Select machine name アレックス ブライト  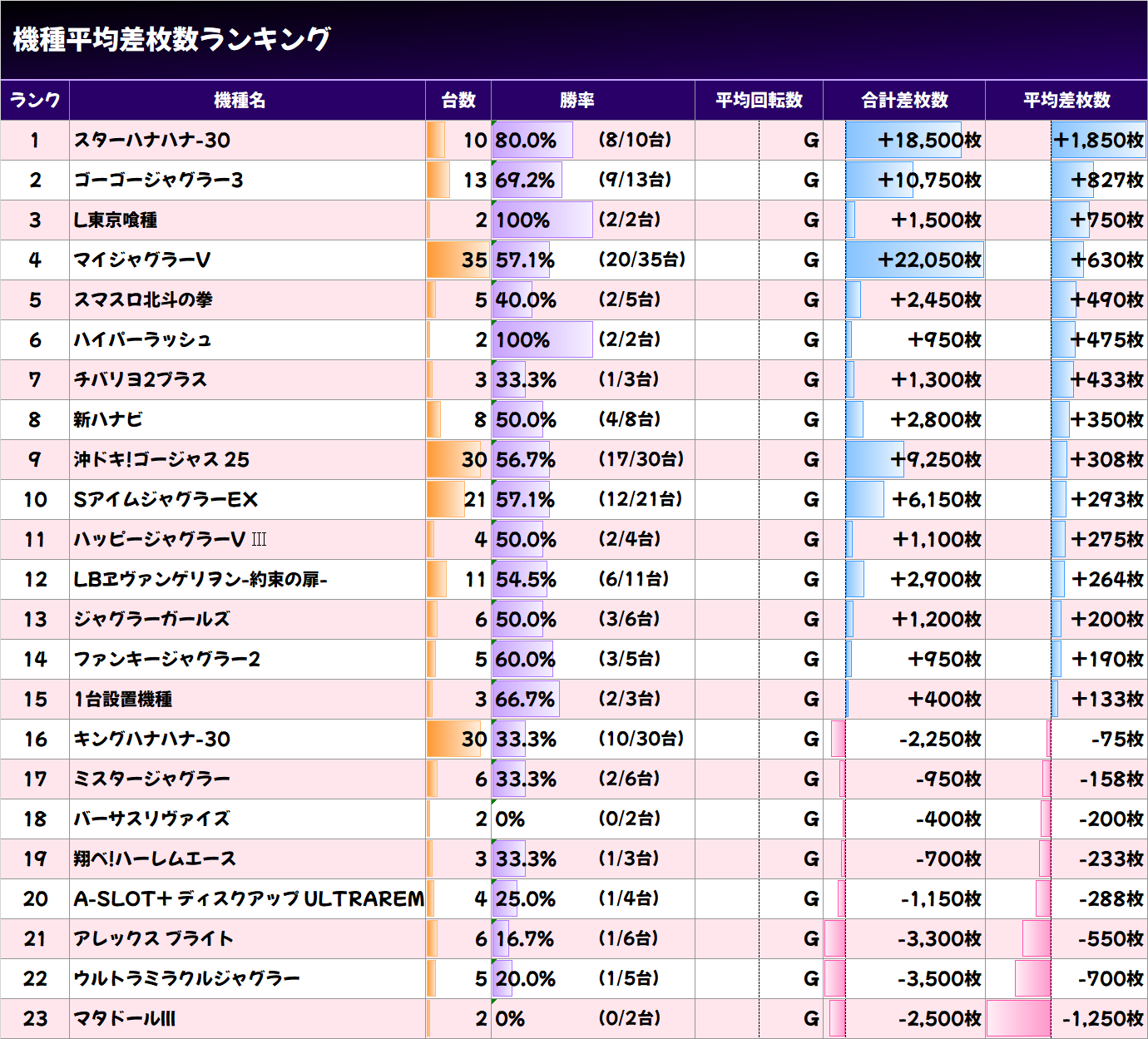154,939
